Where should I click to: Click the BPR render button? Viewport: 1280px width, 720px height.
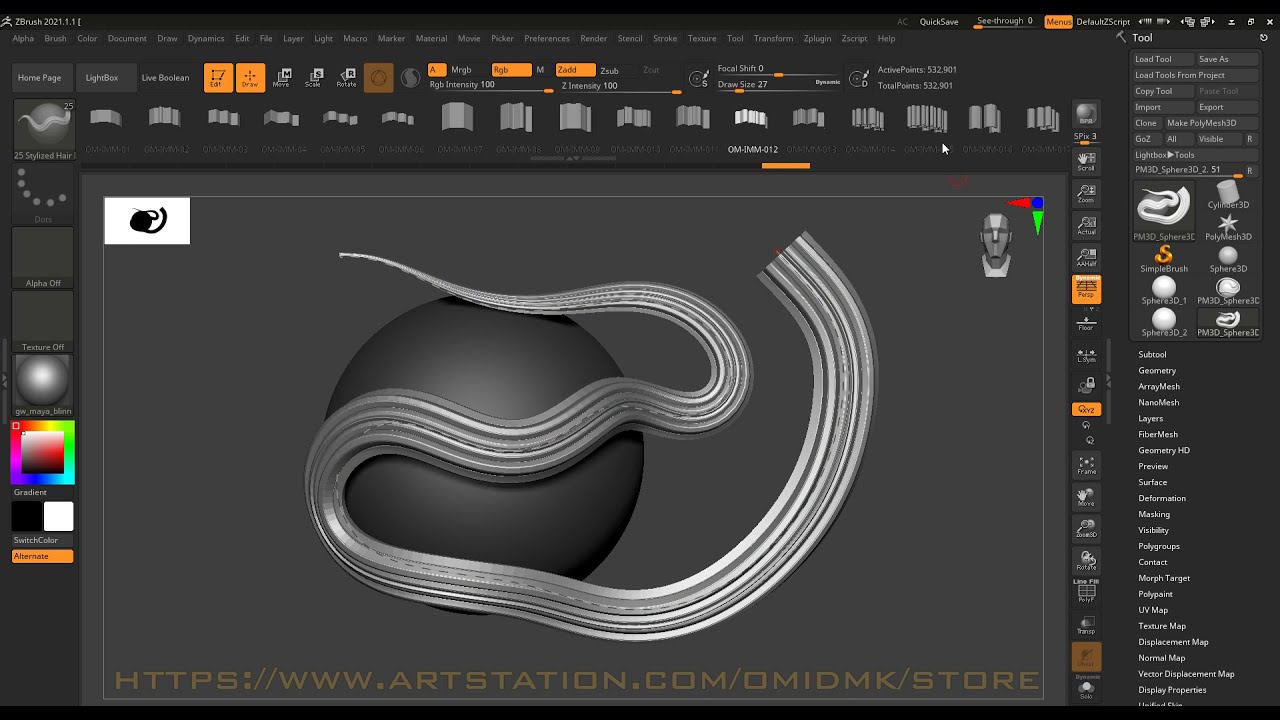pos(1086,115)
